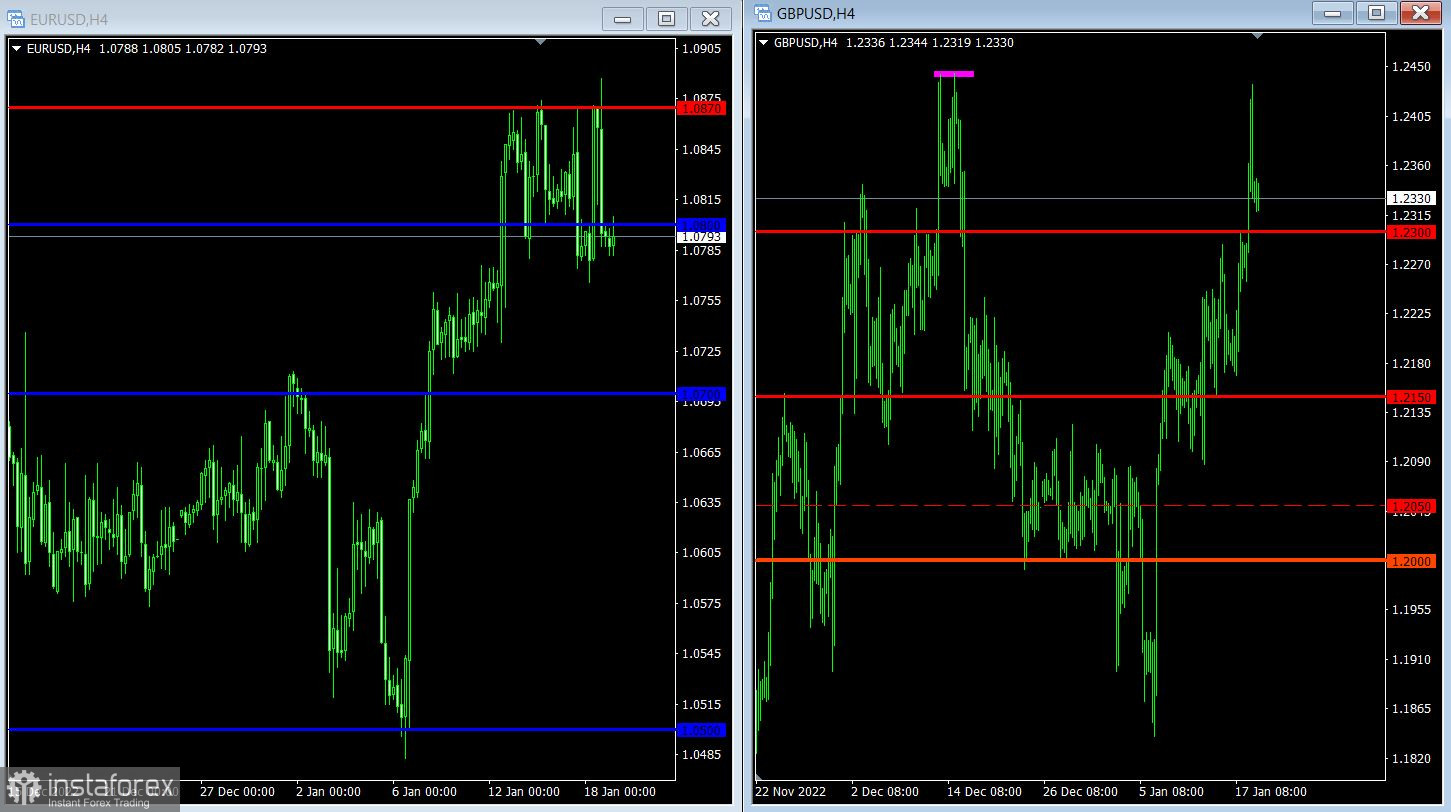Image resolution: width=1451 pixels, height=812 pixels.
Task: Click 1.0905 on the EURUSD price scale
Action: tap(700, 49)
